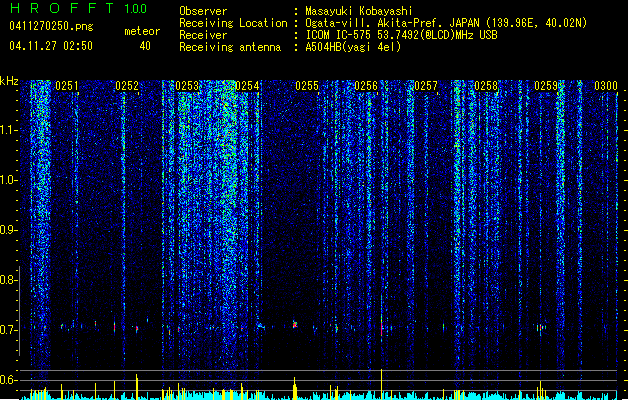The width and height of the screenshot is (629, 400).
Task: Select the version number 1.0.0
Action: pyautogui.click(x=135, y=9)
